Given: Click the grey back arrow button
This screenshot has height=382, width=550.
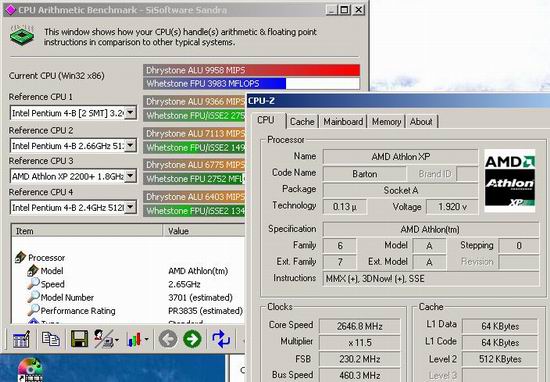Looking at the screenshot, I should (x=168, y=339).
